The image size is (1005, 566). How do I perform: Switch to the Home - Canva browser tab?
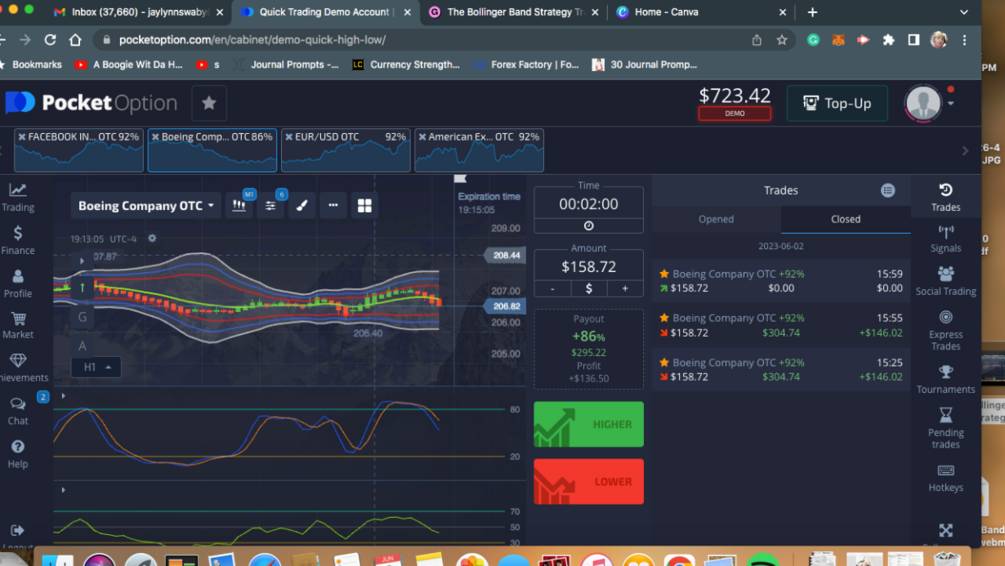[x=701, y=12]
